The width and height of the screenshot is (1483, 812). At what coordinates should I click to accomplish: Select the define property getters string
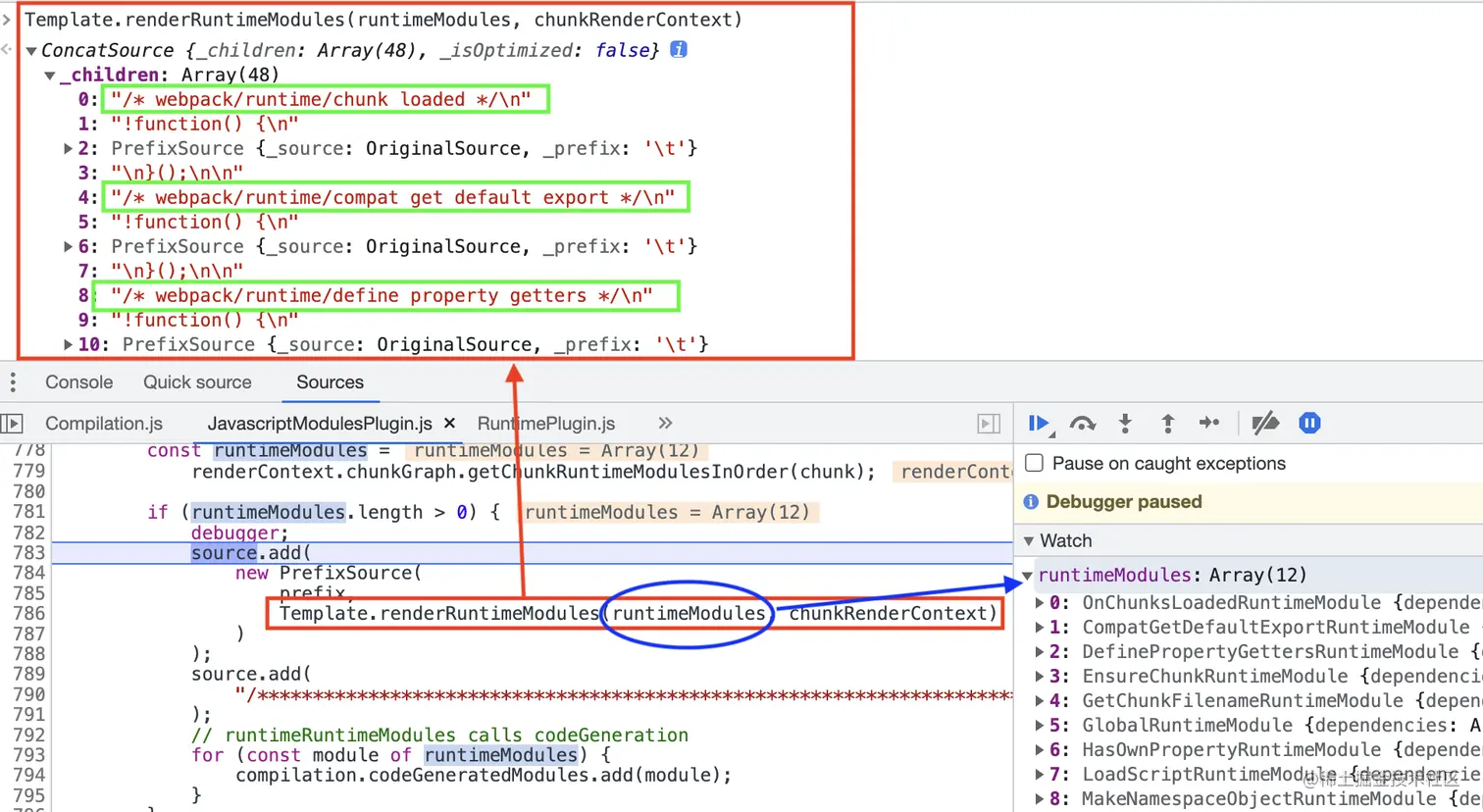pyautogui.click(x=382, y=295)
